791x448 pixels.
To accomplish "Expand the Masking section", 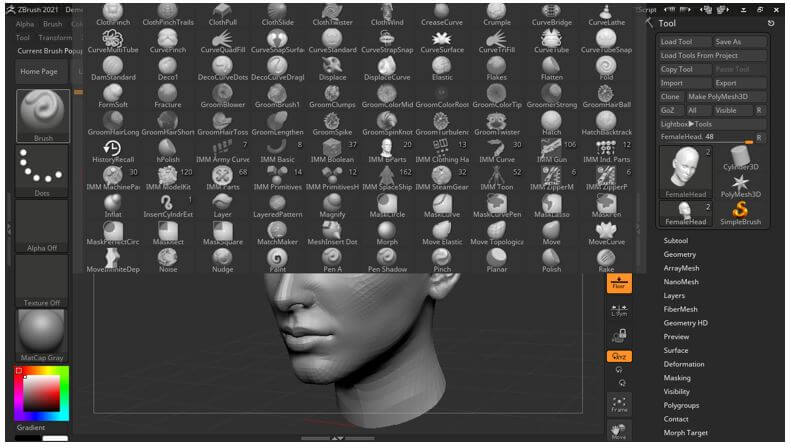I will [677, 377].
